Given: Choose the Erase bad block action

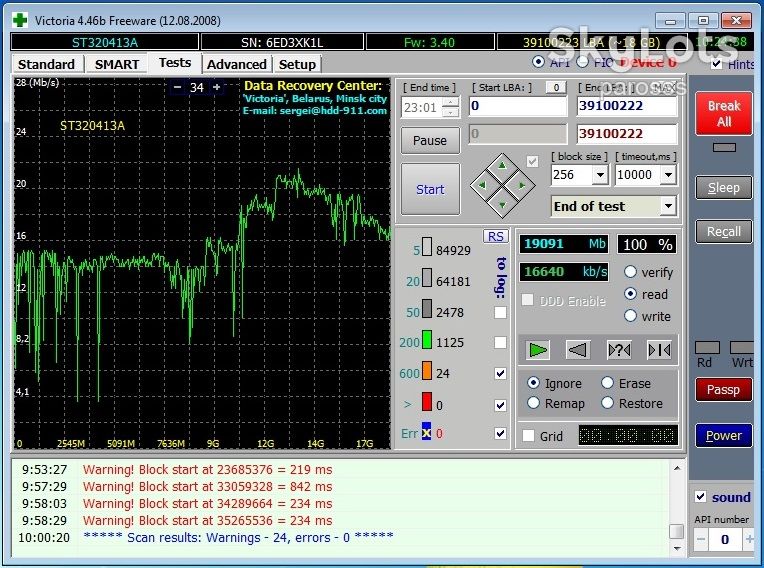Looking at the screenshot, I should 607,383.
